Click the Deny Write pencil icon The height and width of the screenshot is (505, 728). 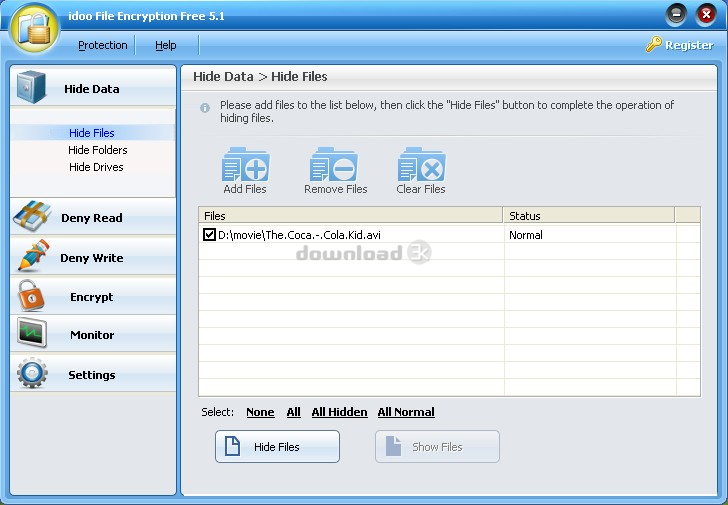[x=33, y=255]
